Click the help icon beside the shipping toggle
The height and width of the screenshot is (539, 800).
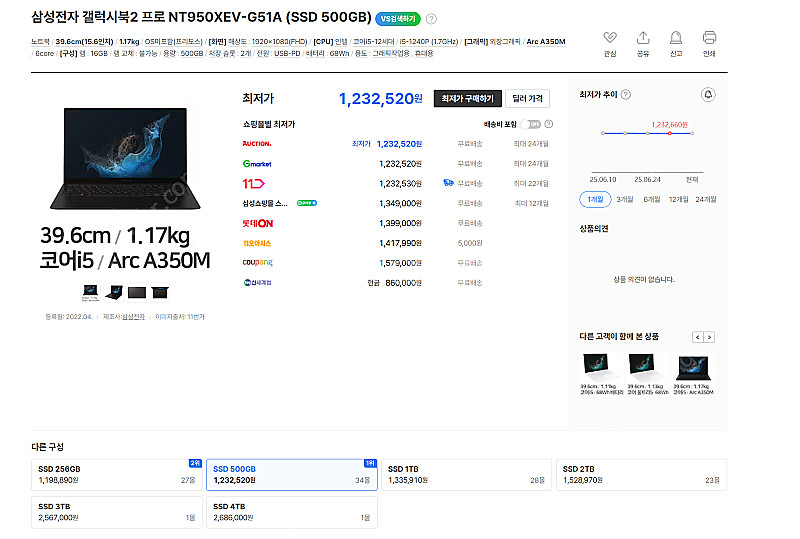pos(549,124)
